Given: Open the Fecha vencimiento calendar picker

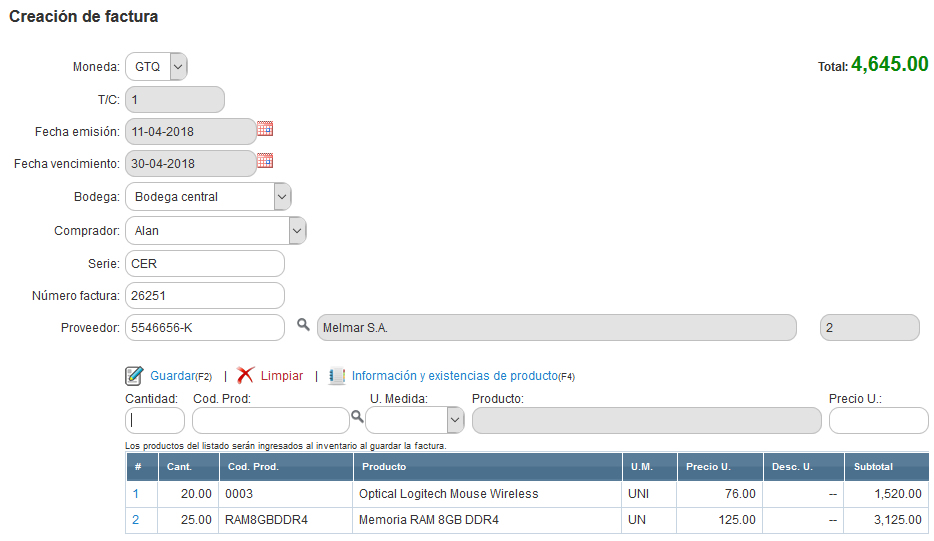Looking at the screenshot, I should point(265,161).
